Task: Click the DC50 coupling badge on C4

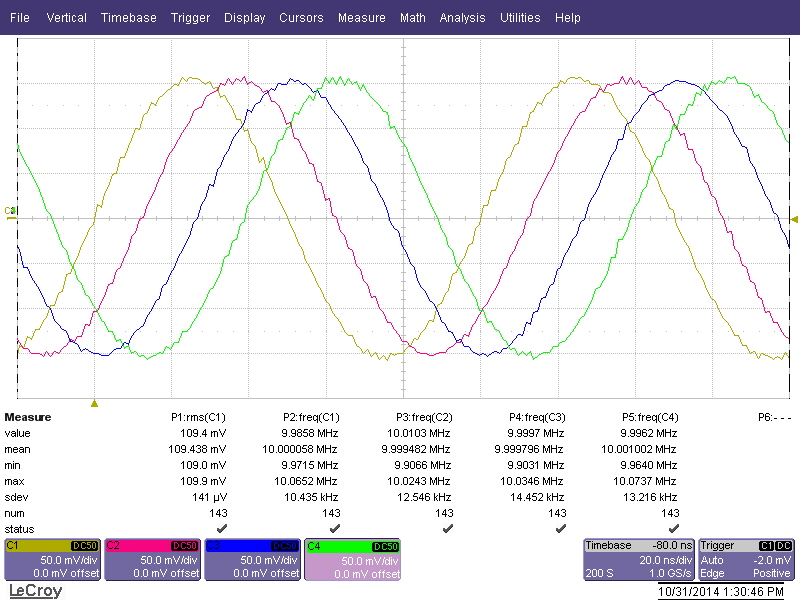Action: [385, 546]
